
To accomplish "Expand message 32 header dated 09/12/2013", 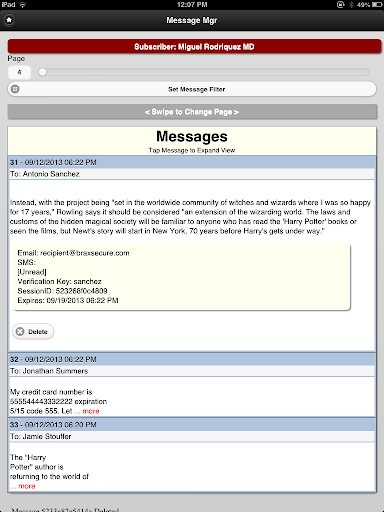I will click(x=192, y=359).
